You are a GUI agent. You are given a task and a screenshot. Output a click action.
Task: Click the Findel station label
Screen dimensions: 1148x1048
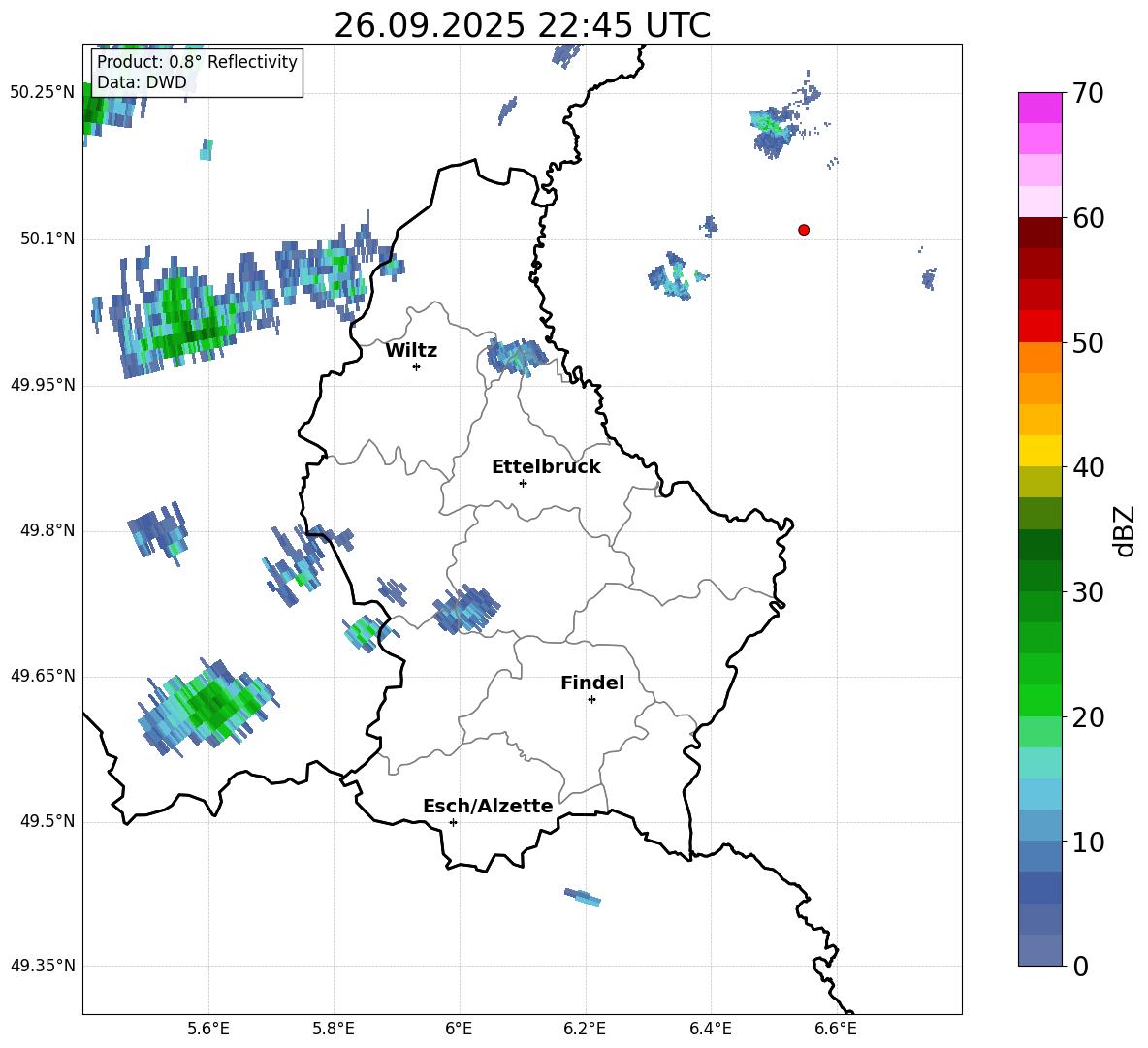592,683
